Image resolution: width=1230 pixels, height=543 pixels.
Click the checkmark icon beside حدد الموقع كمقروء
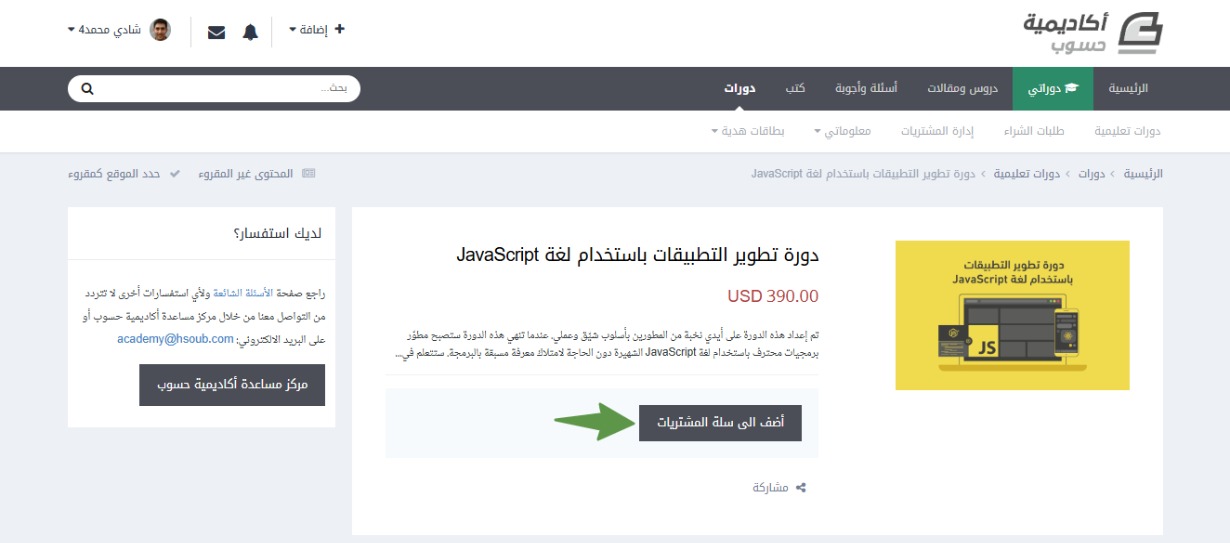[175, 173]
